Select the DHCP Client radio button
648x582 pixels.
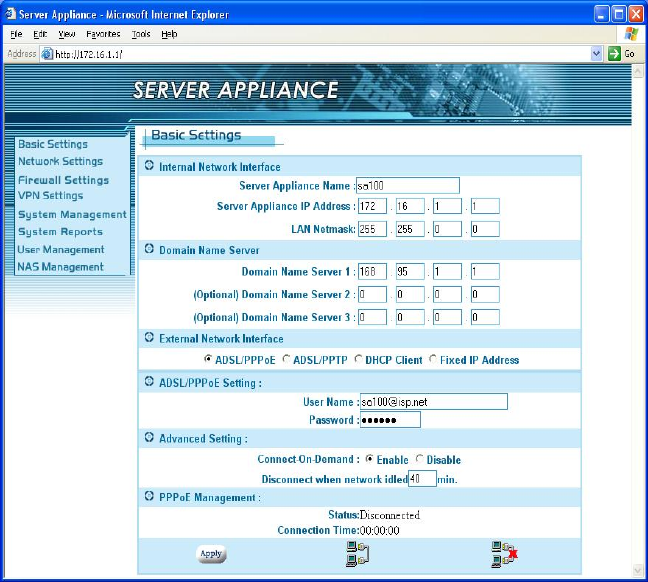click(358, 359)
